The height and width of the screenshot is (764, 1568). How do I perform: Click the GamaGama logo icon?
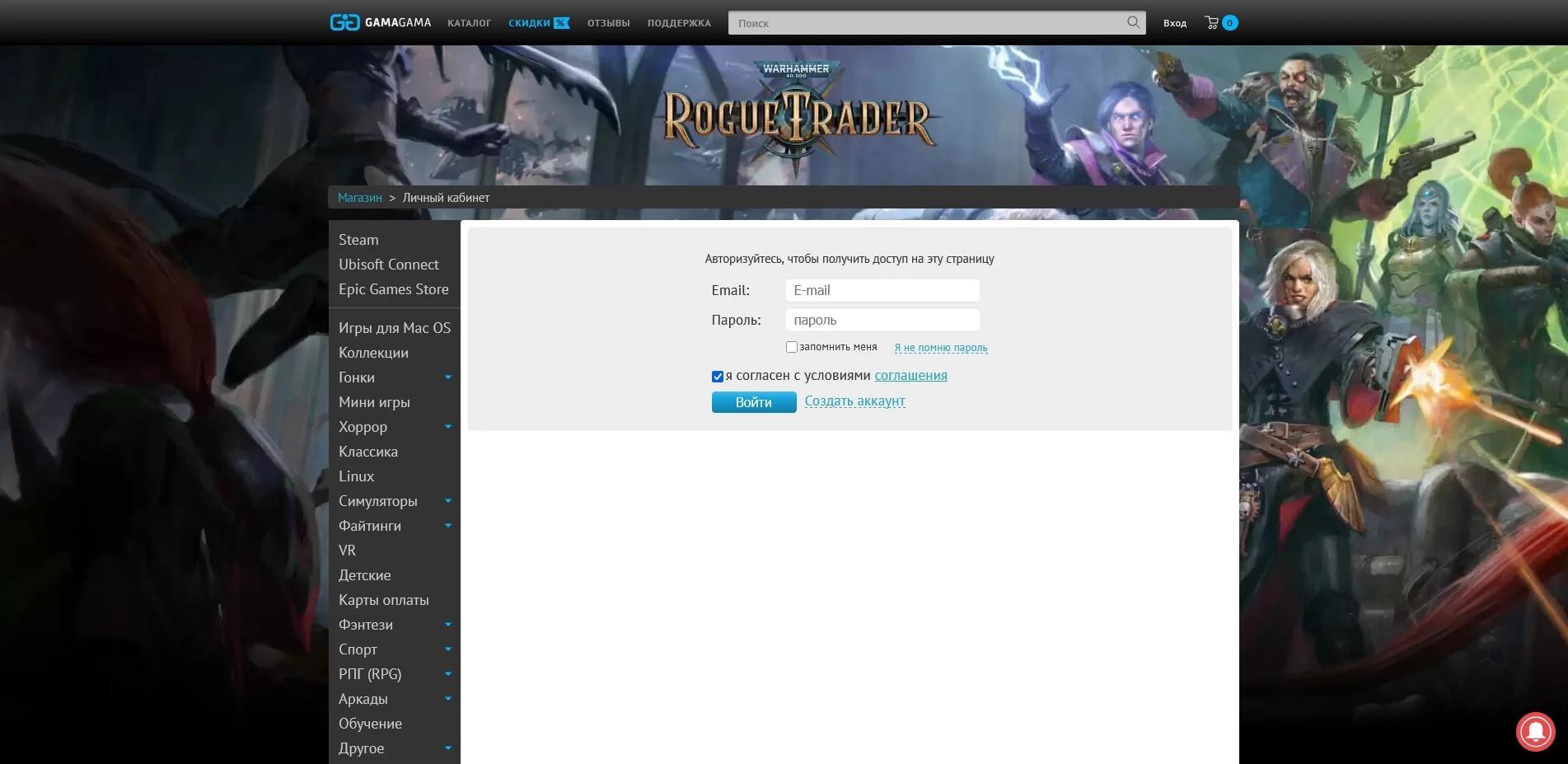pyautogui.click(x=344, y=22)
